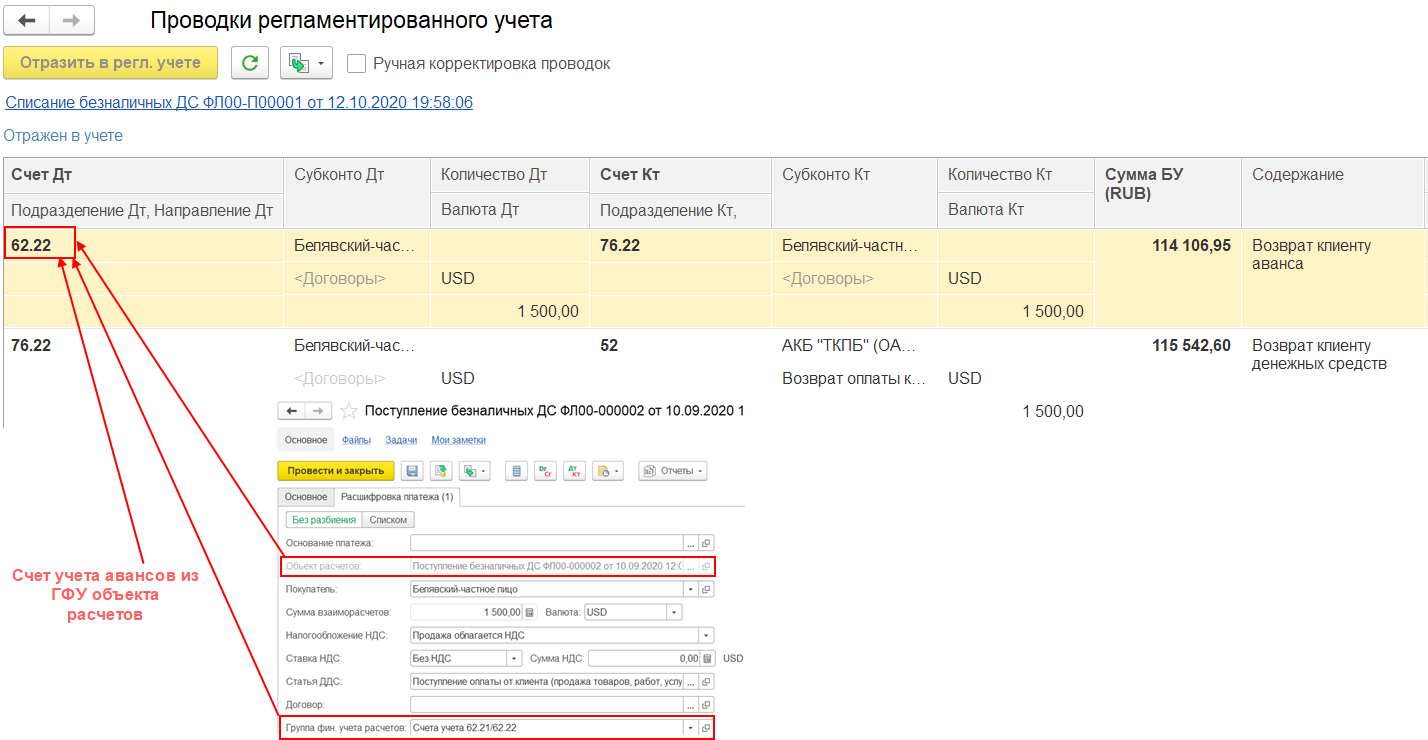Screen dimensions: 1428x740
Task: Select 'Без разбиения' mode toggle
Action: (x=324, y=520)
